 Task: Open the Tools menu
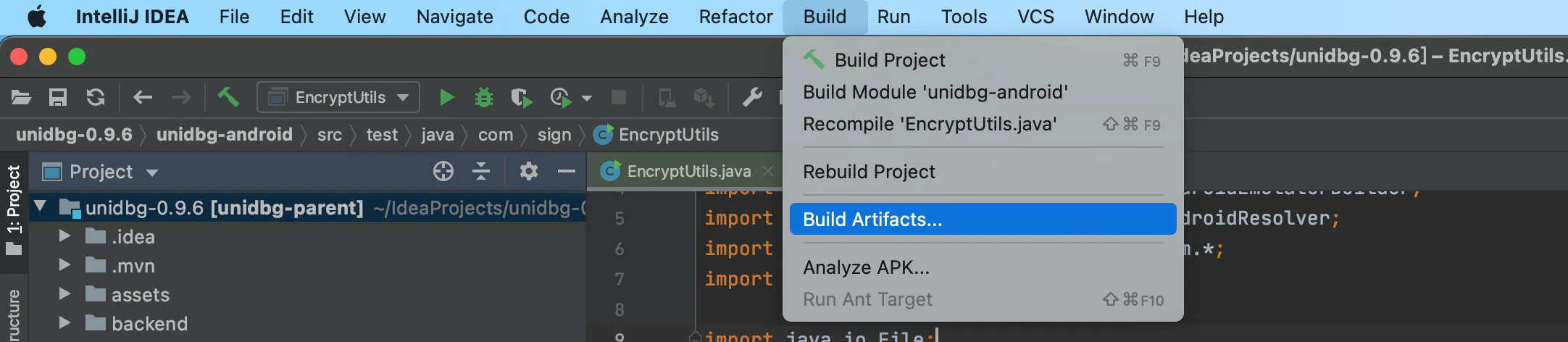964,16
